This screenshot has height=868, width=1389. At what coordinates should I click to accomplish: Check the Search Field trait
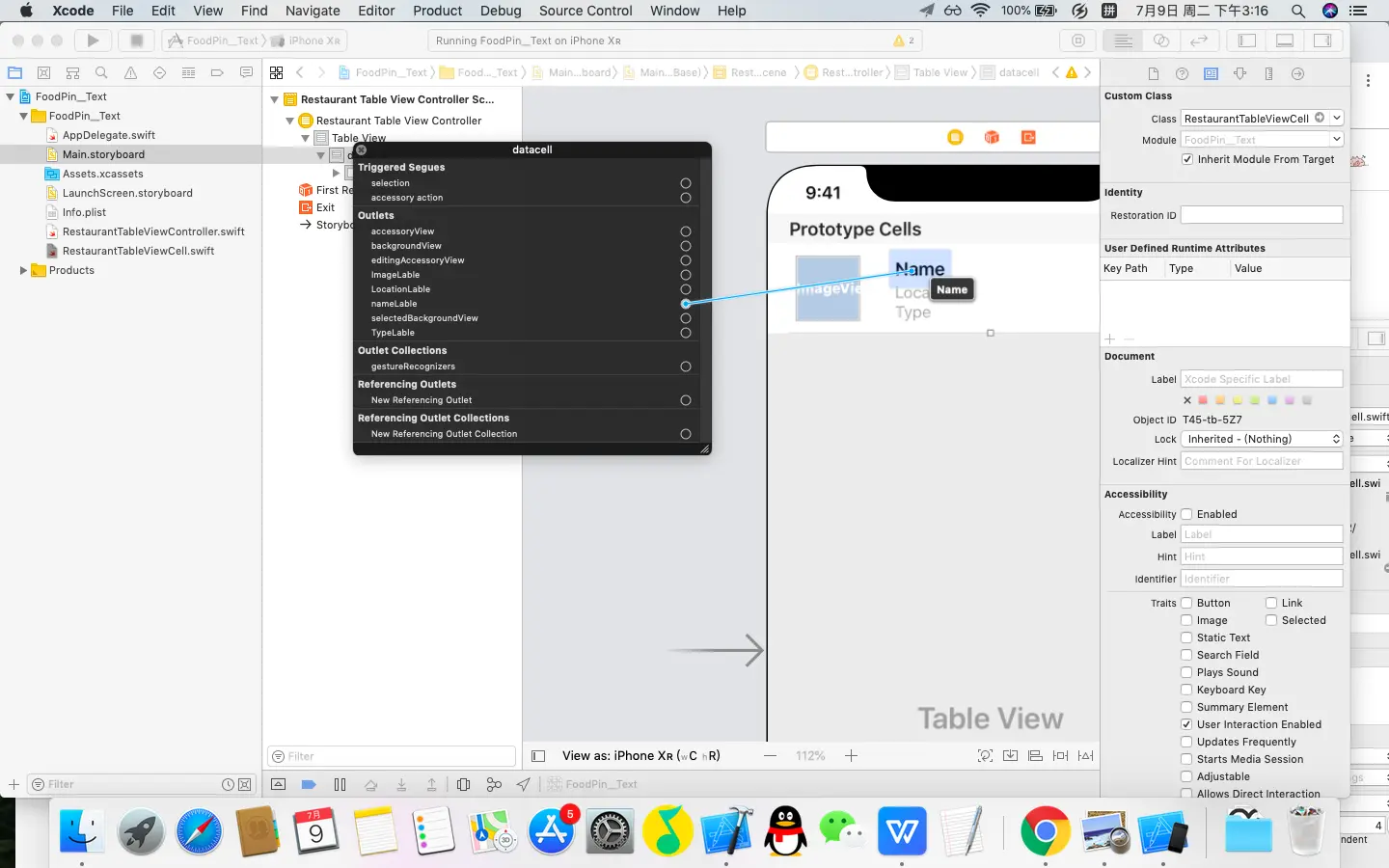1187,655
